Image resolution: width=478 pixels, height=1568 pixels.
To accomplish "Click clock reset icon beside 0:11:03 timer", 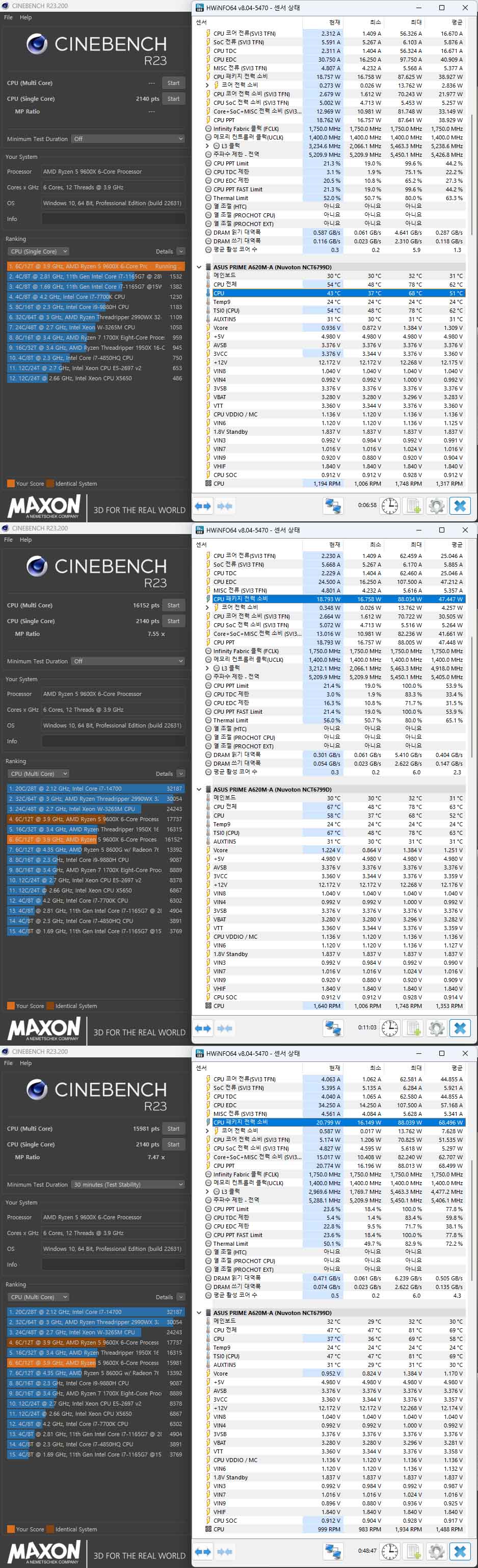I will (x=390, y=1028).
